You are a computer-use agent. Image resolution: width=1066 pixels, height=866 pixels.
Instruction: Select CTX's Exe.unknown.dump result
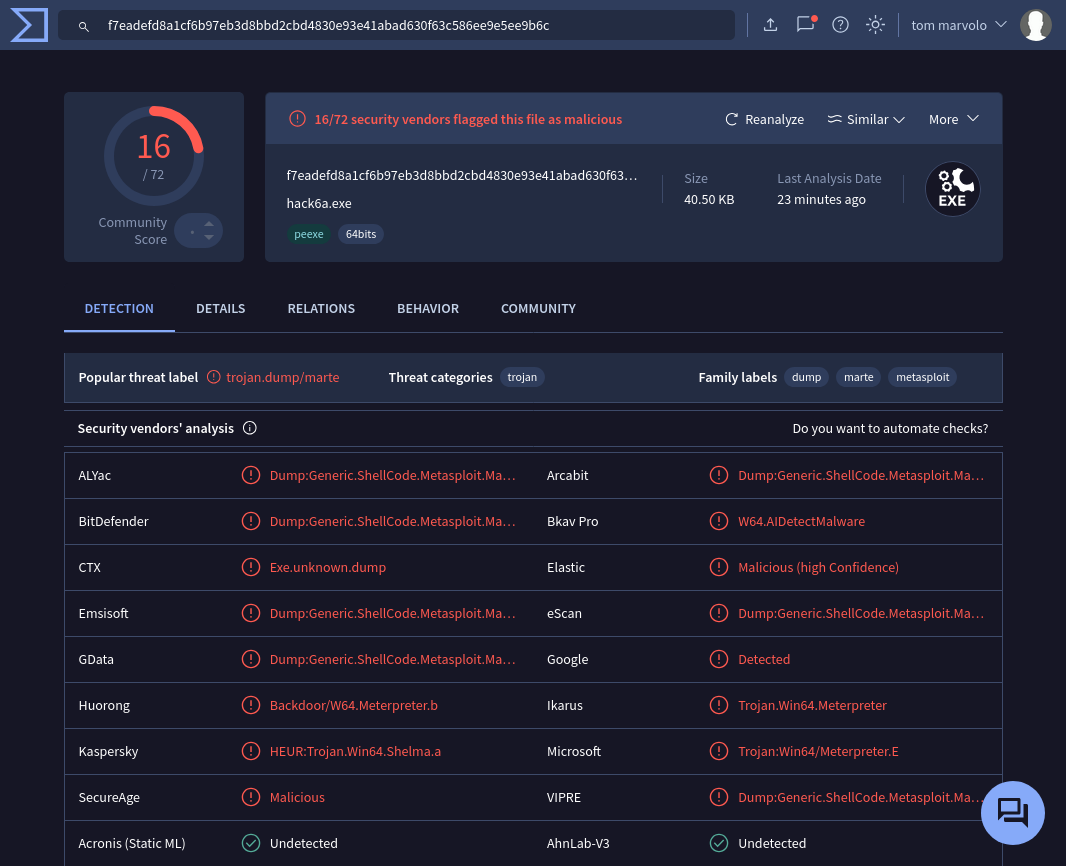click(328, 567)
